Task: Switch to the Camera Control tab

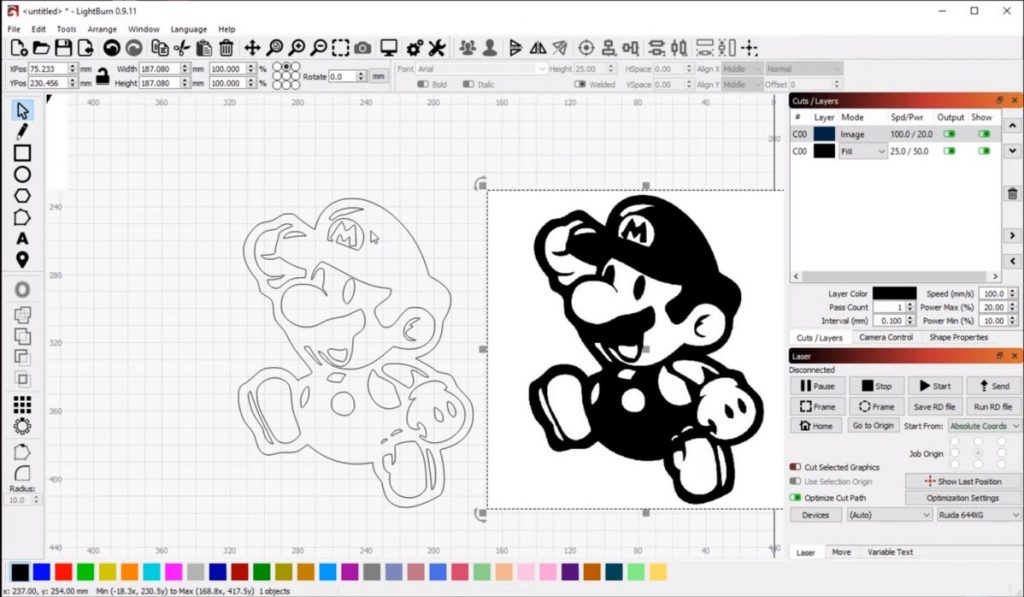Action: point(885,337)
